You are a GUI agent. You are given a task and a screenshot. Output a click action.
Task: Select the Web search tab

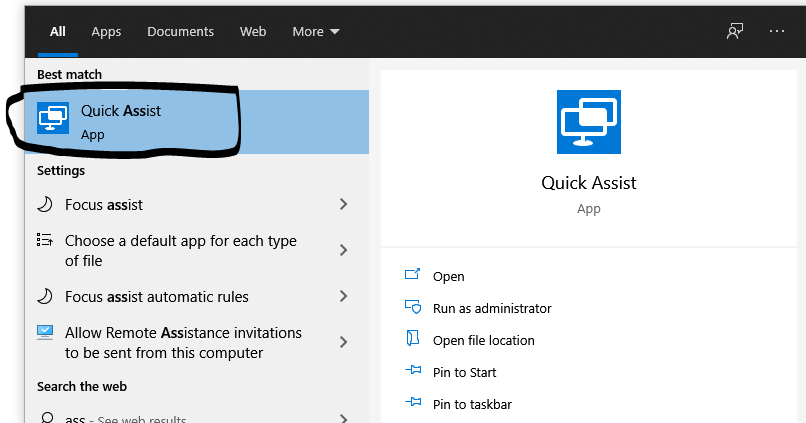point(253,32)
